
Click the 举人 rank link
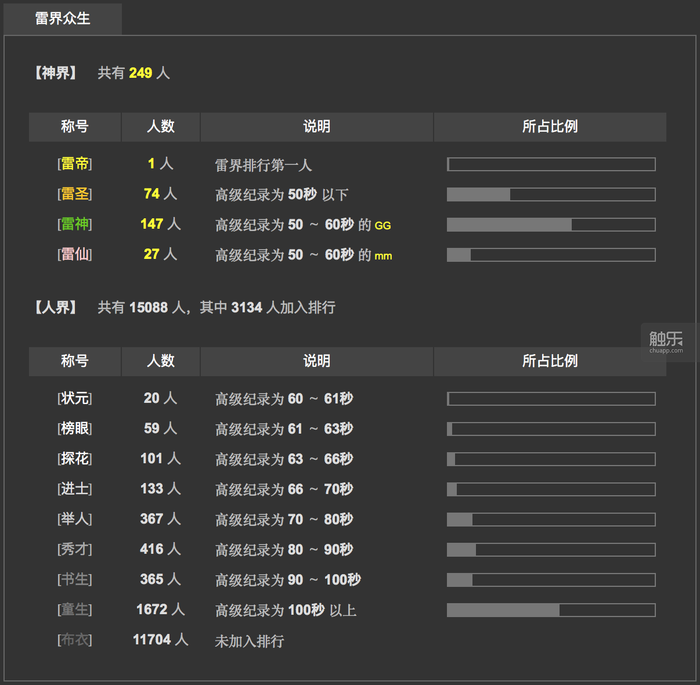75,519
